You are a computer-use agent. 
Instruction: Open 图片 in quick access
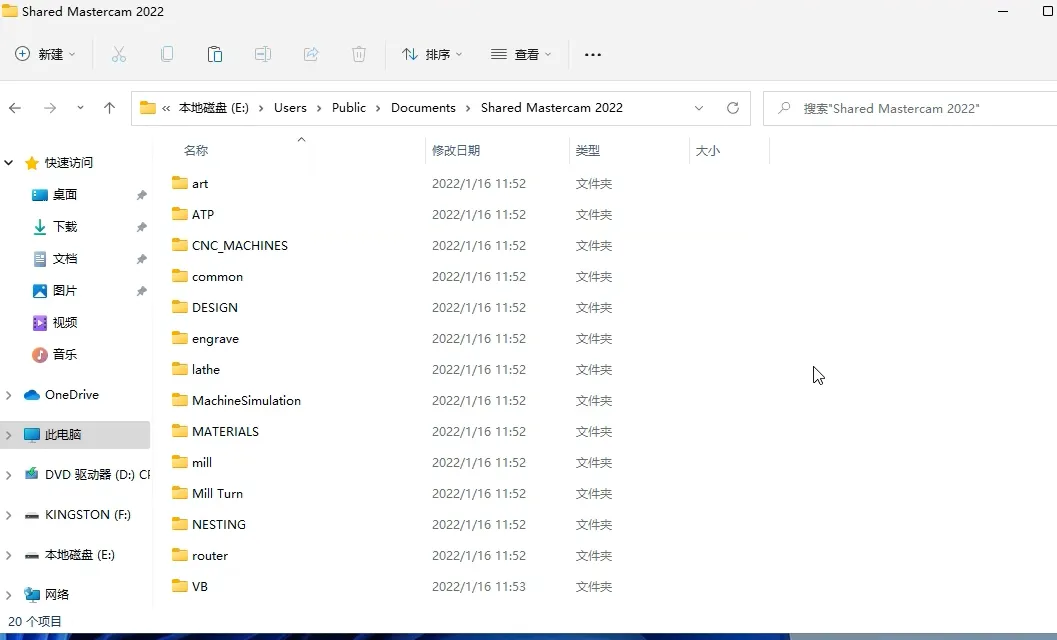[65, 291]
